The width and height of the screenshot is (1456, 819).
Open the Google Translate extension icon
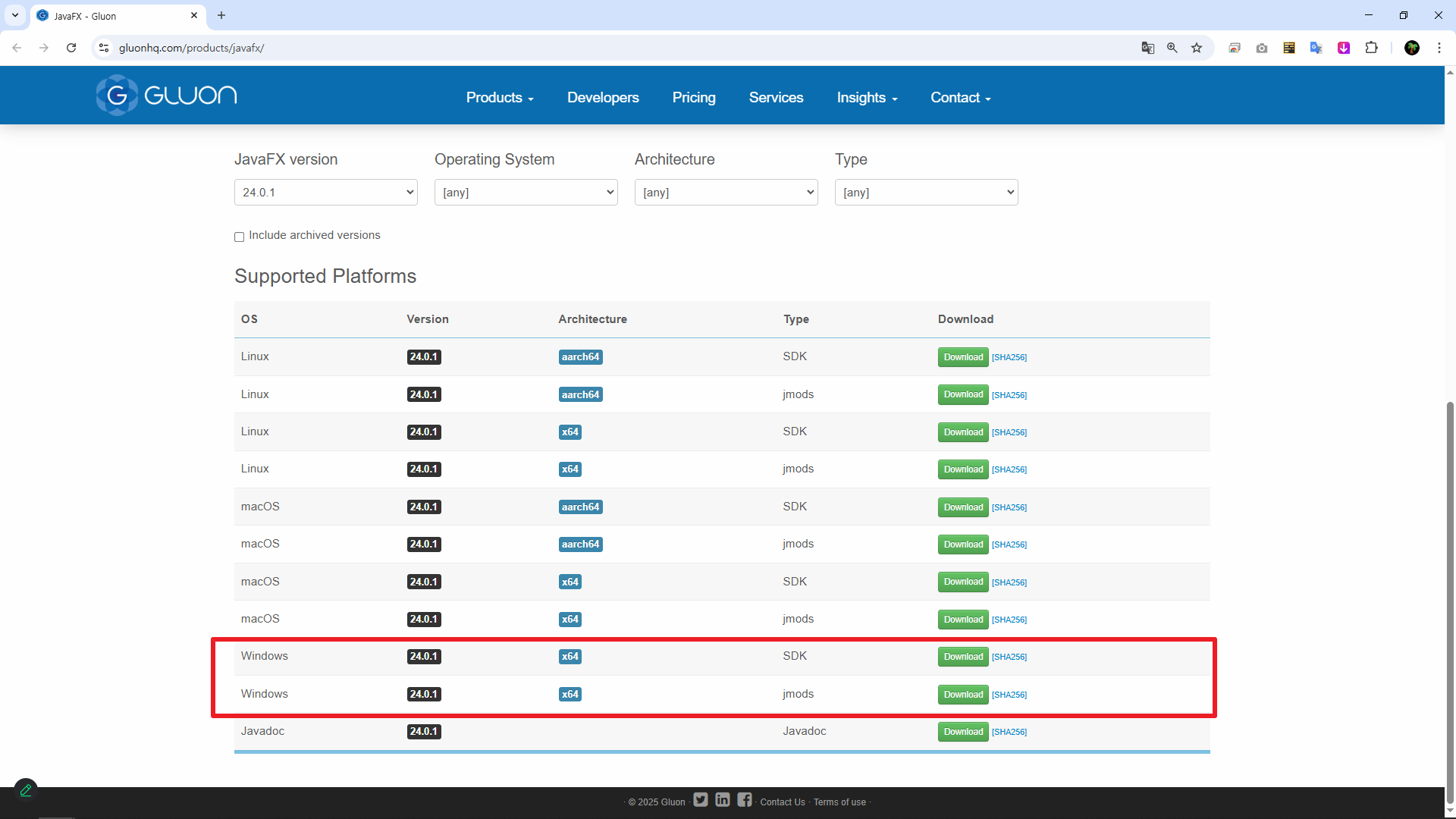tap(1316, 48)
